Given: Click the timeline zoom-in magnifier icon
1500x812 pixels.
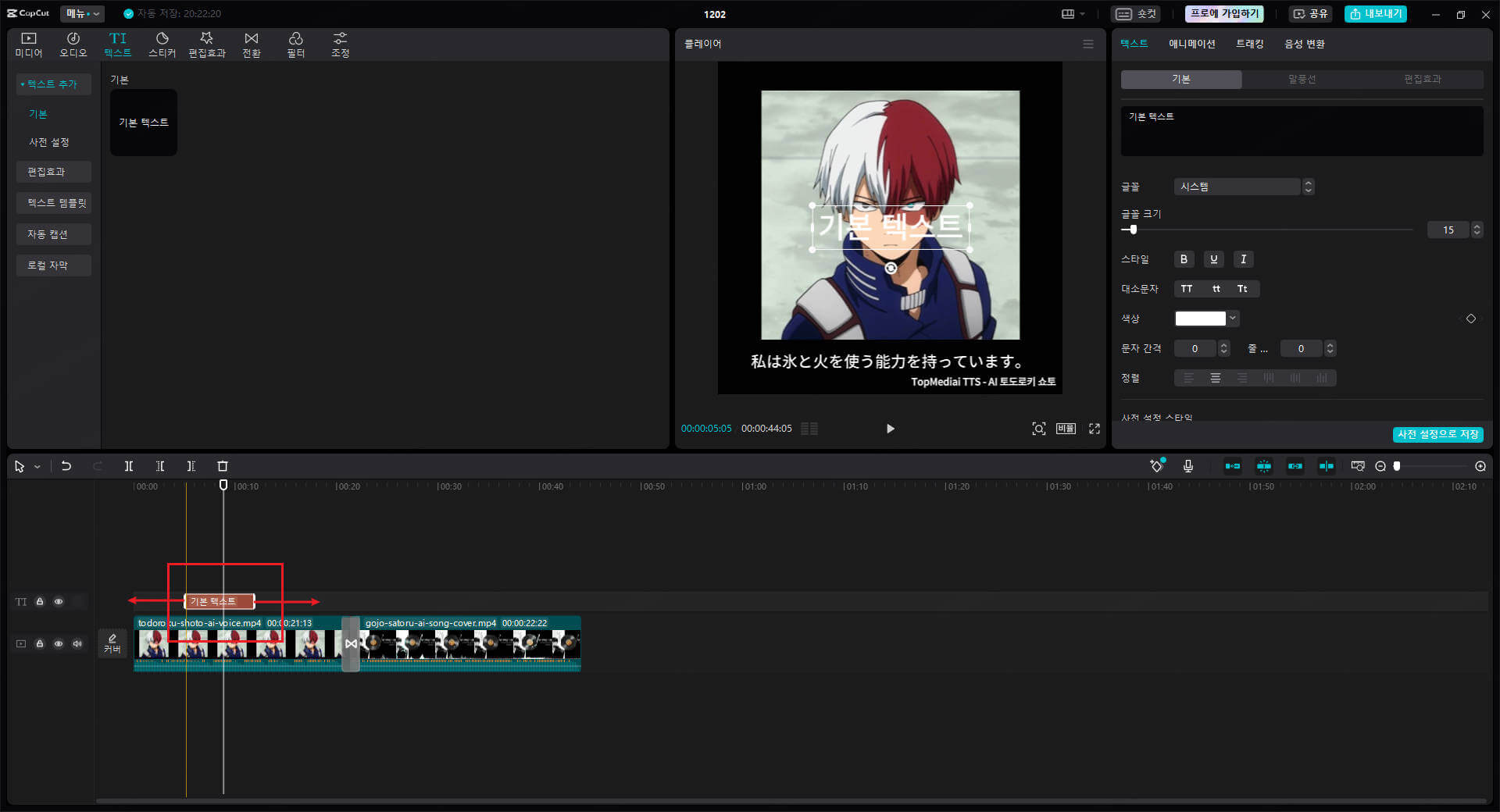Looking at the screenshot, I should (x=1480, y=466).
